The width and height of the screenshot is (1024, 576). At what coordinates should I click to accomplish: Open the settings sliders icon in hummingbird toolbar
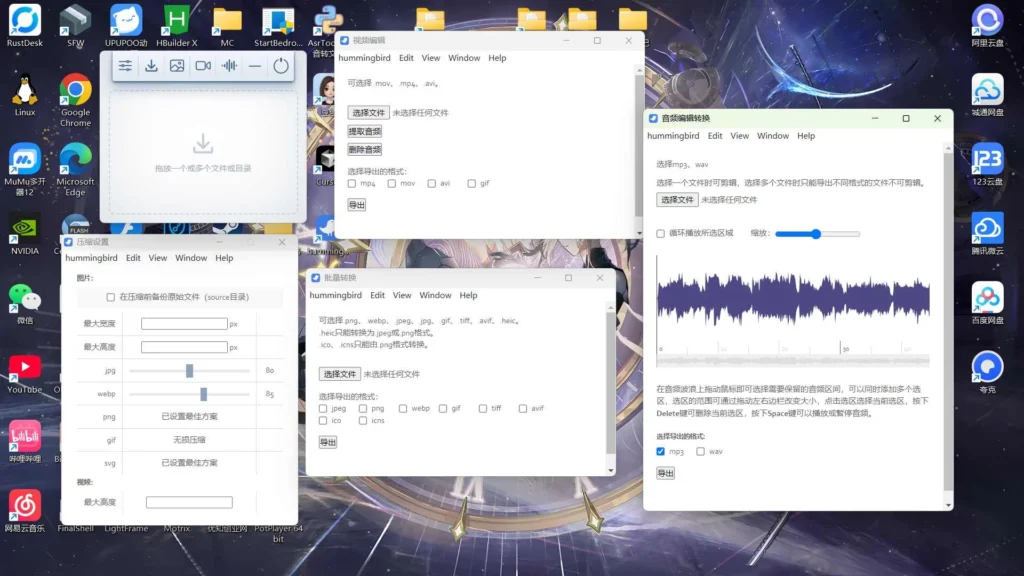125,66
